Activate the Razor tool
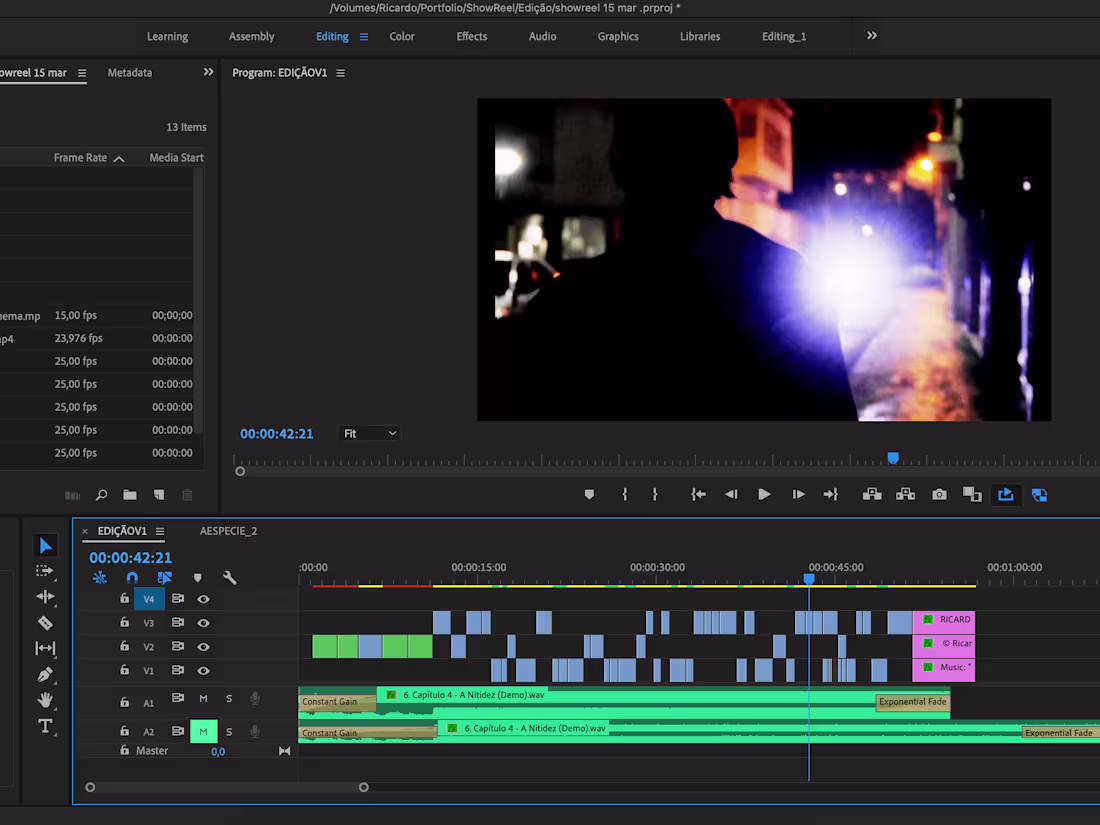 [45, 622]
